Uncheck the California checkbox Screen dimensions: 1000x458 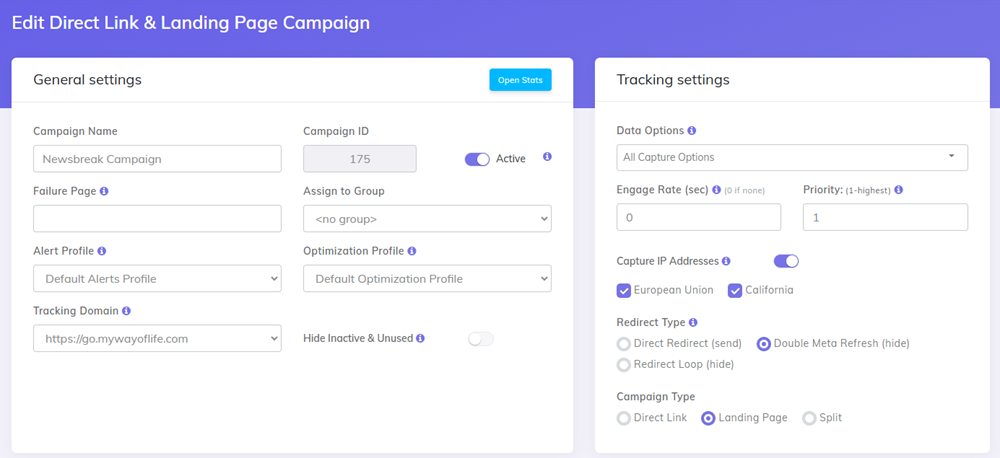(735, 290)
